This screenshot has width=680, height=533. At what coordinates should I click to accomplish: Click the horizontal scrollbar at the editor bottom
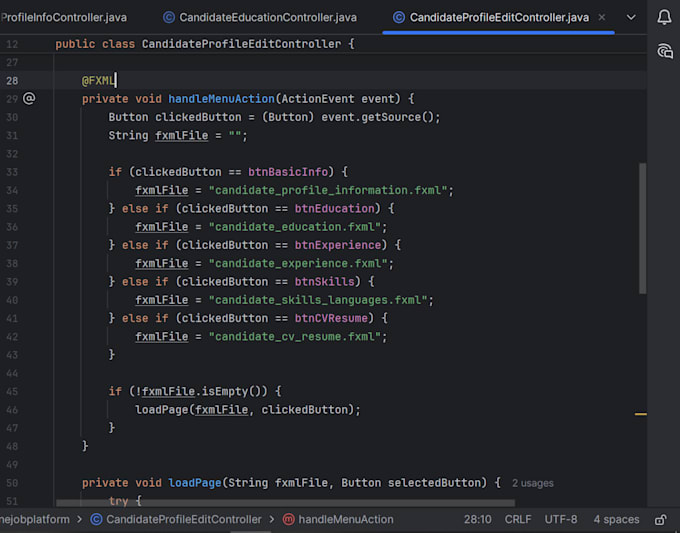pos(285,503)
